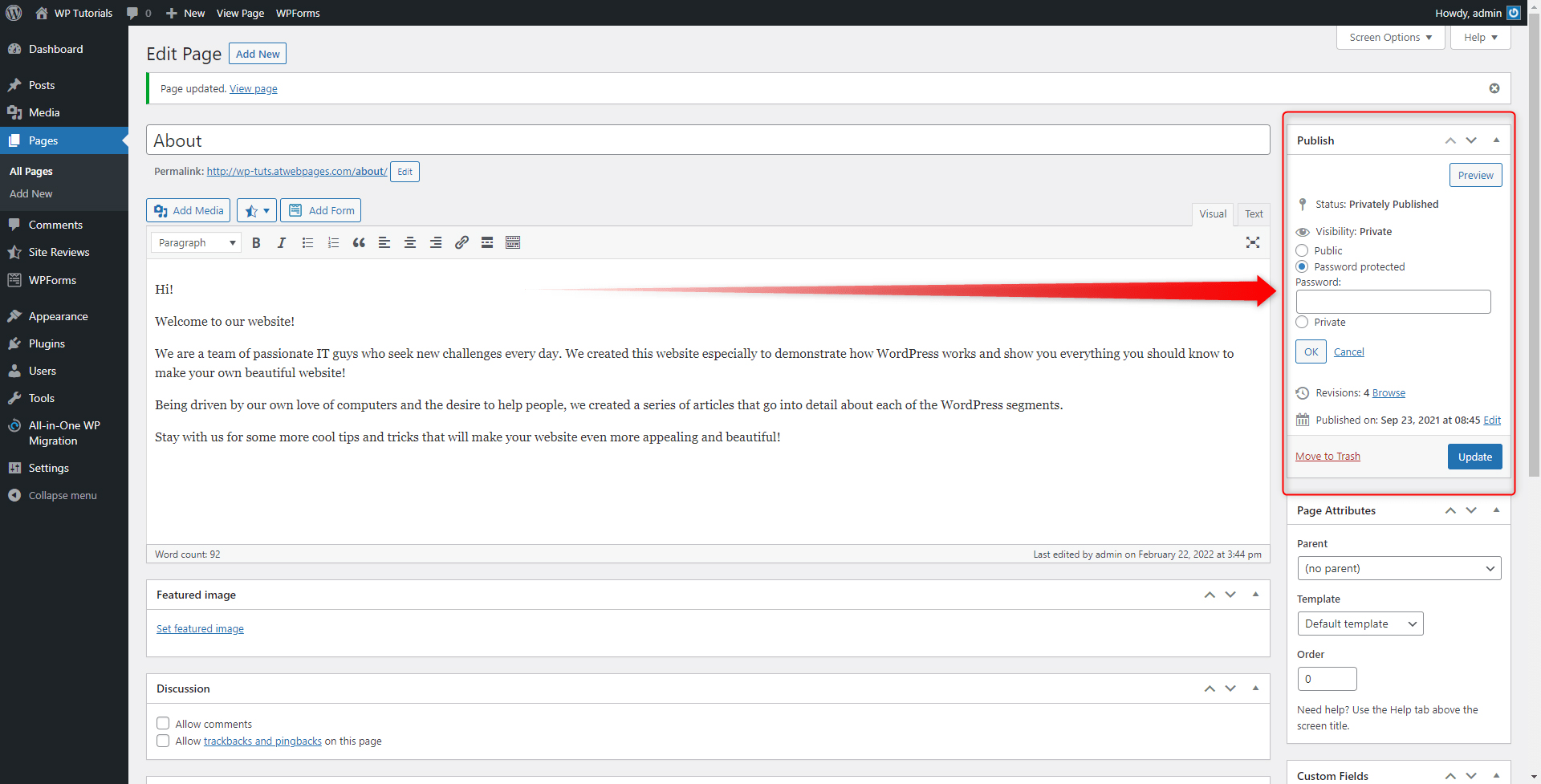Screen dimensions: 1541x784
Task: Enable distraction-free fullscreen mode
Action: coord(1253,242)
